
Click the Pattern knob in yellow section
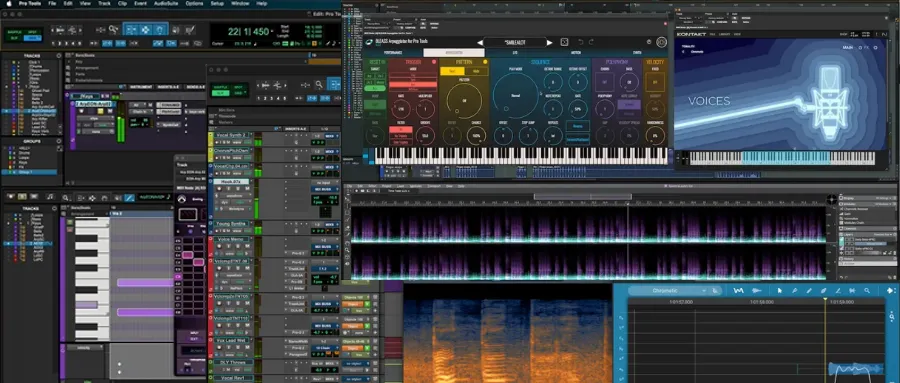click(x=464, y=101)
